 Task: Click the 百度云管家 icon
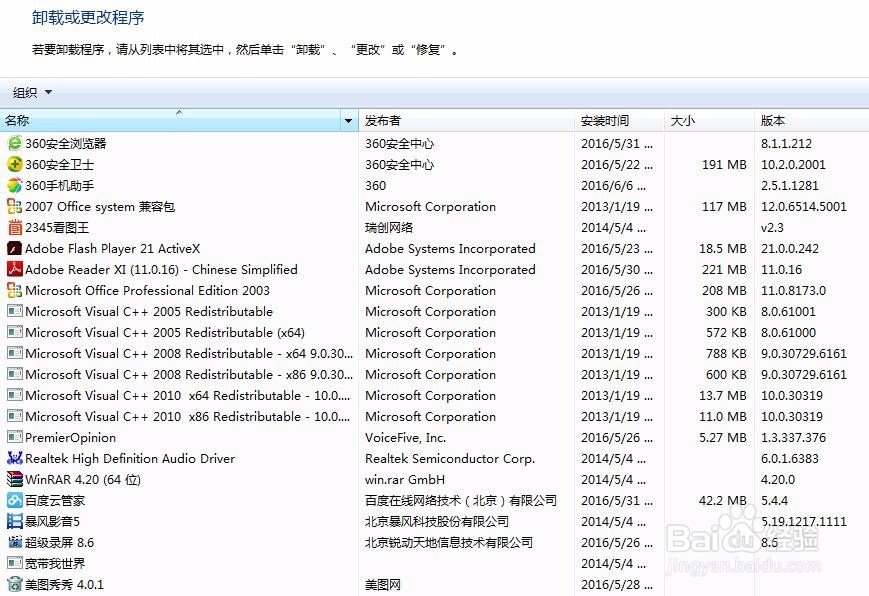pos(14,500)
